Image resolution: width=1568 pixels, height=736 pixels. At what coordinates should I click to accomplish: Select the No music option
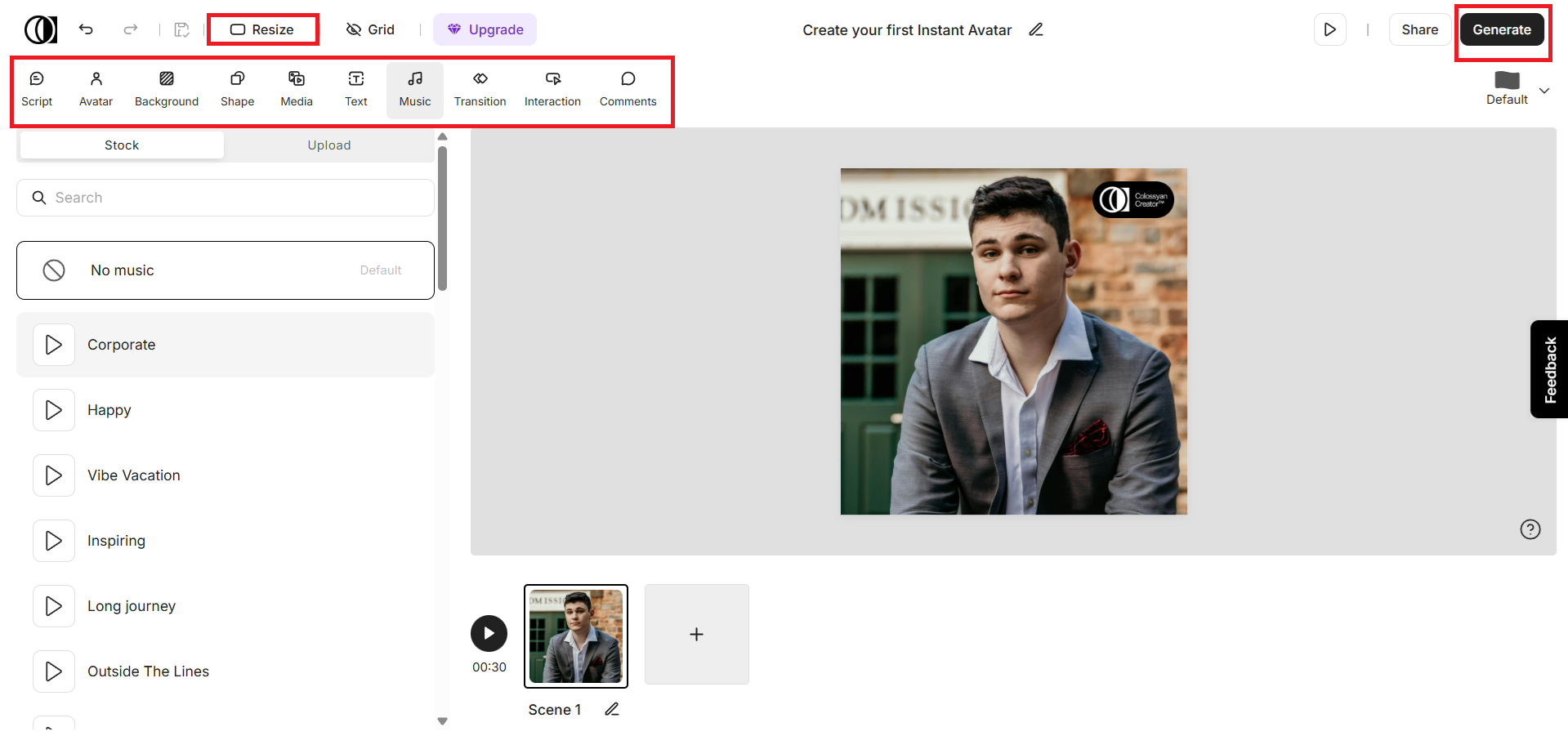tap(225, 270)
